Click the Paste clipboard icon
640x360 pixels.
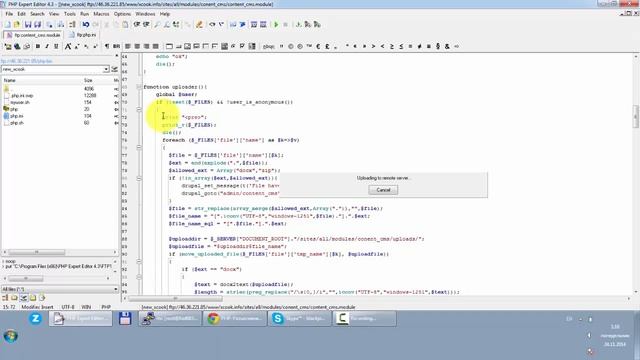point(125,24)
